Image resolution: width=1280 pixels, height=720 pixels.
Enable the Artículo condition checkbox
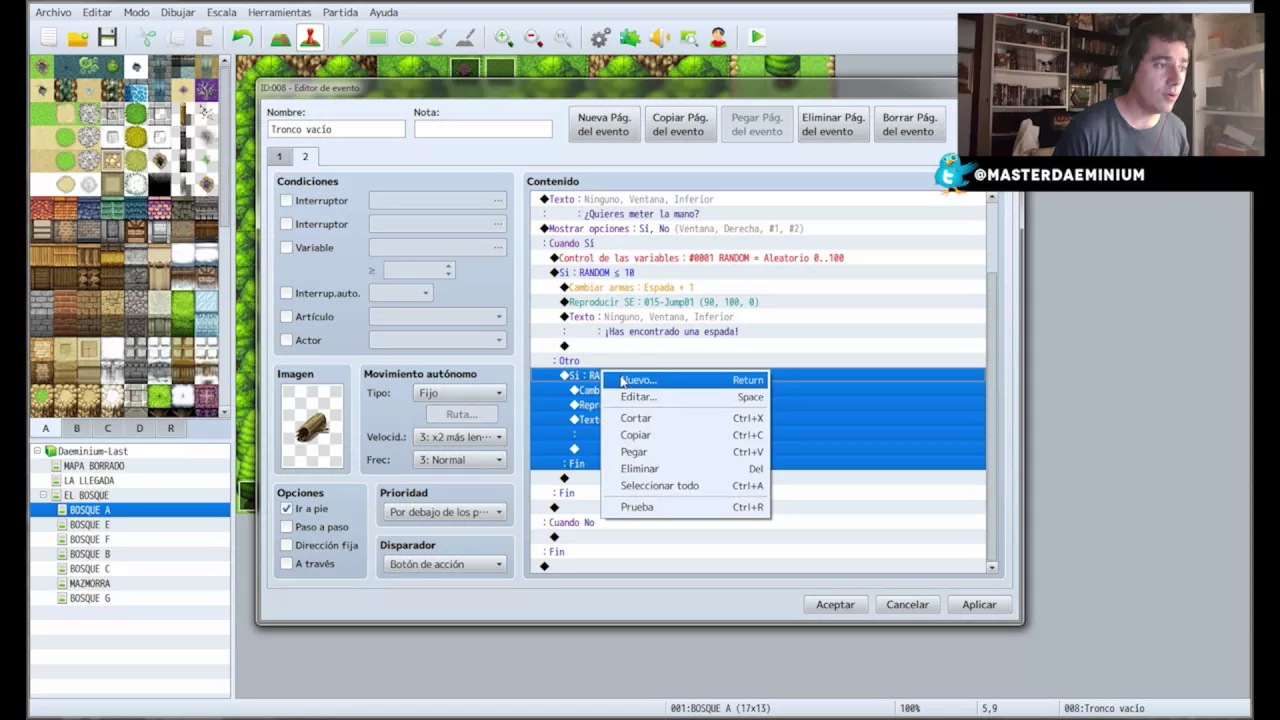[286, 316]
